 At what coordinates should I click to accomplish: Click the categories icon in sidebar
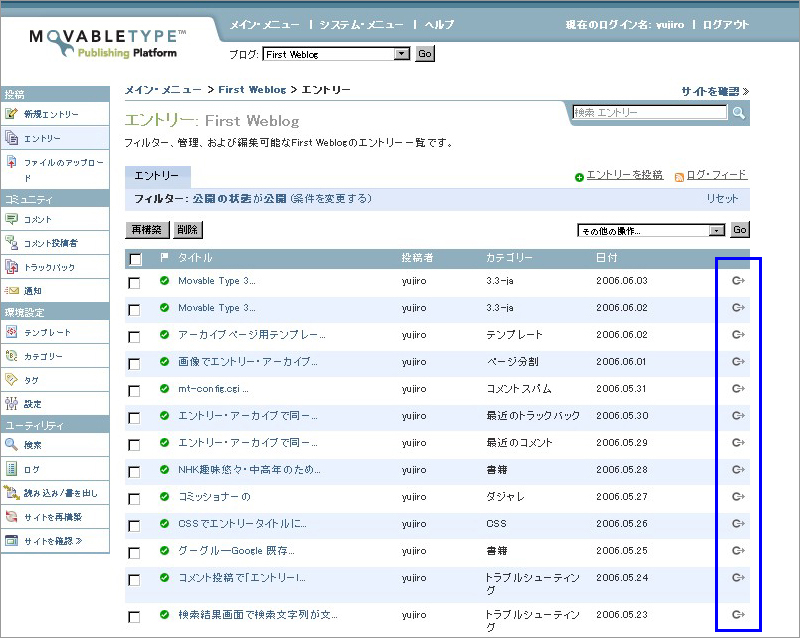(11, 356)
